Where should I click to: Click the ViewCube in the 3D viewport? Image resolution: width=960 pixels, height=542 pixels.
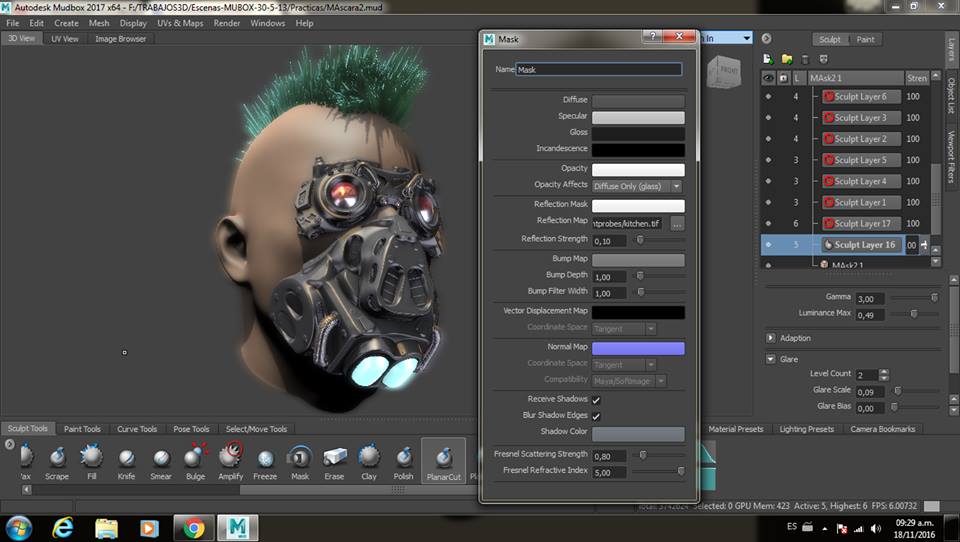(x=724, y=72)
